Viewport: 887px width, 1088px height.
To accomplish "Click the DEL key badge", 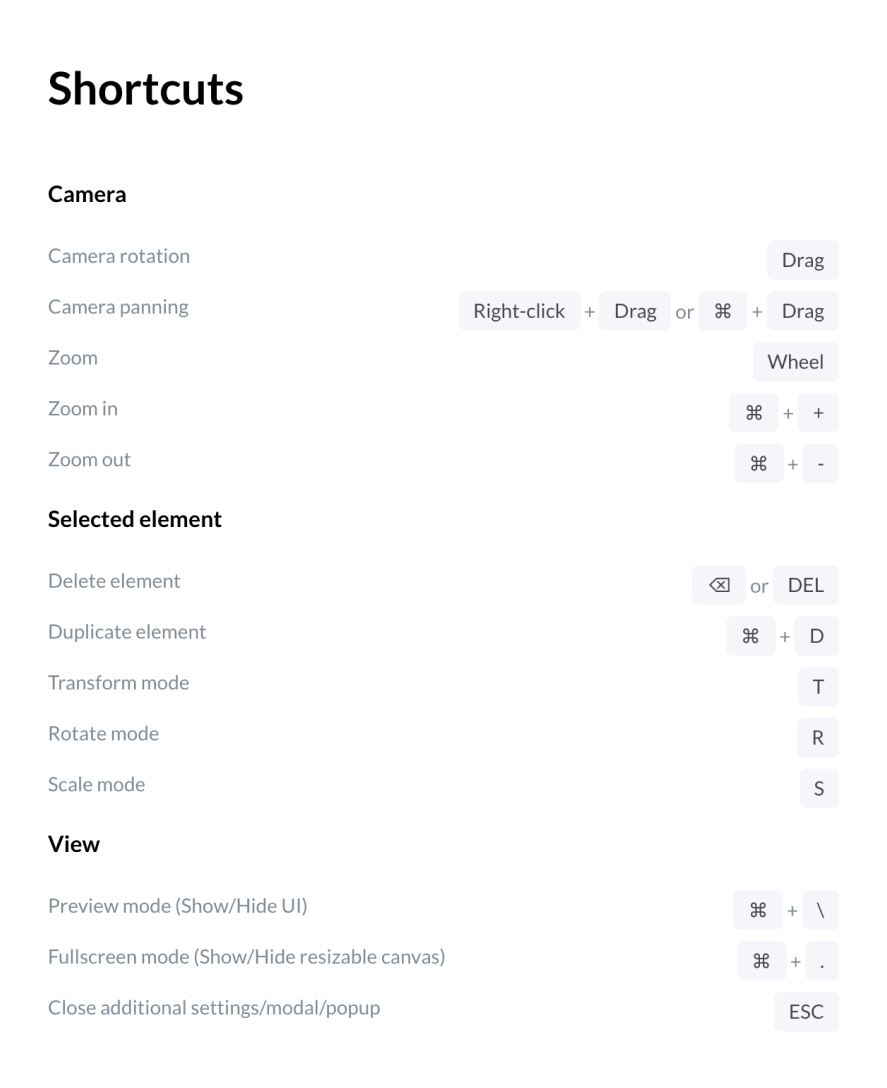I will point(806,585).
